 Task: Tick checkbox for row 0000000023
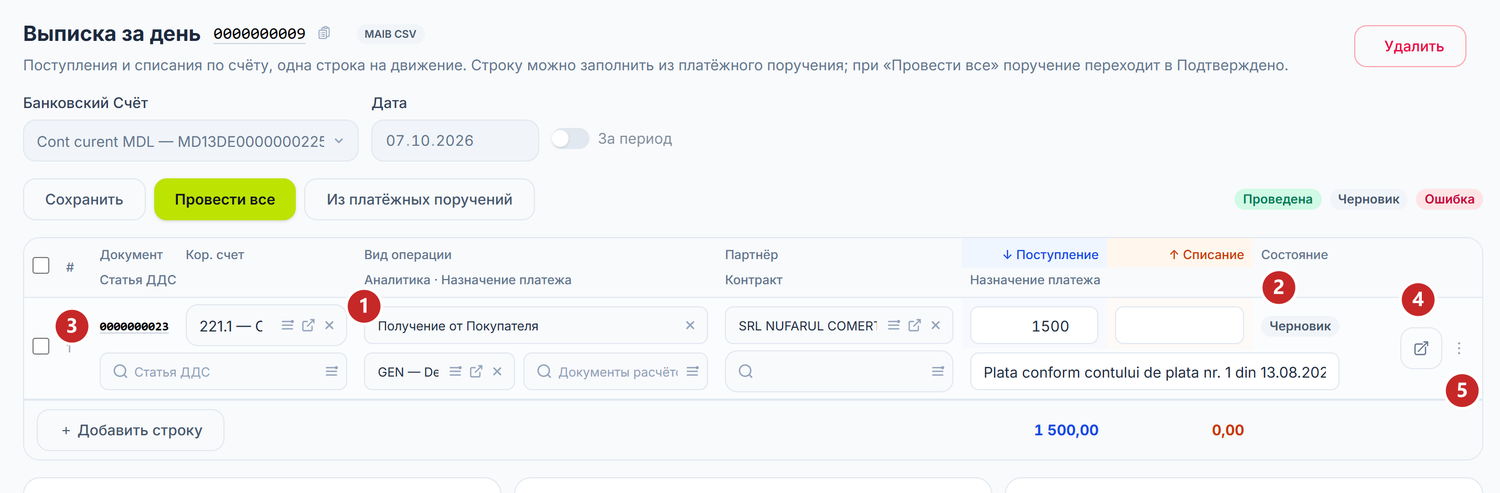[41, 347]
